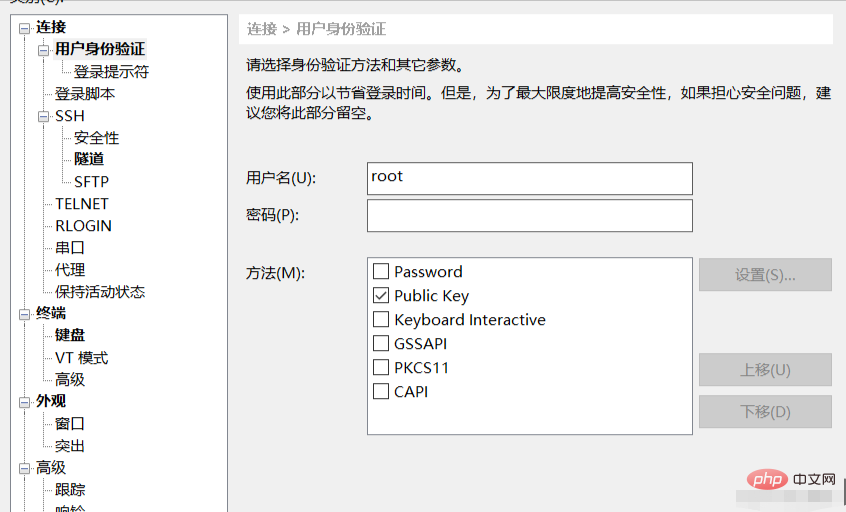Image resolution: width=846 pixels, height=512 pixels.
Task: Enable the Password authentication checkbox
Action: tap(381, 271)
